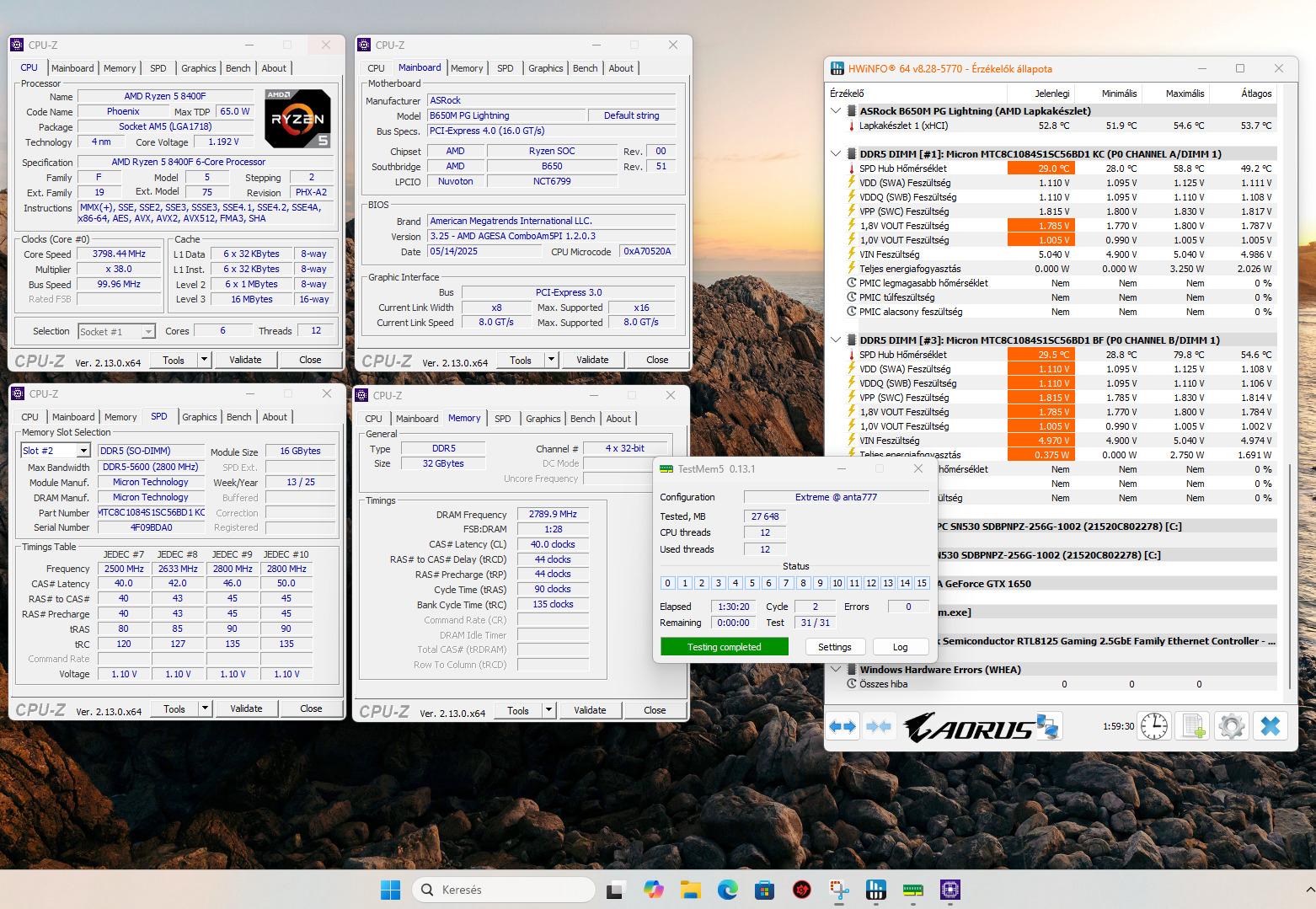Open File Explorer from the taskbar
This screenshot has width=1316, height=909.
point(691,890)
